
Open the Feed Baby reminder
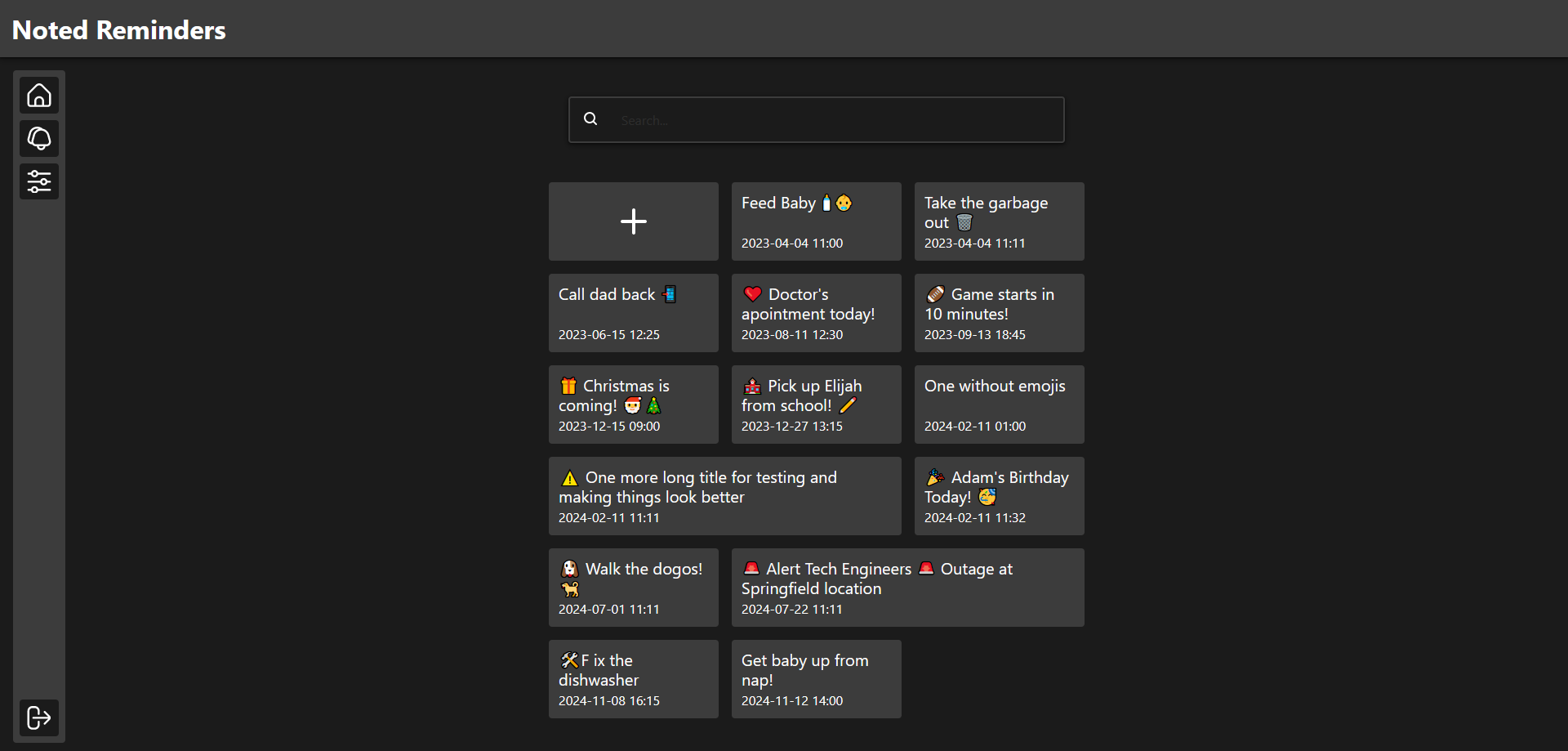[816, 221]
